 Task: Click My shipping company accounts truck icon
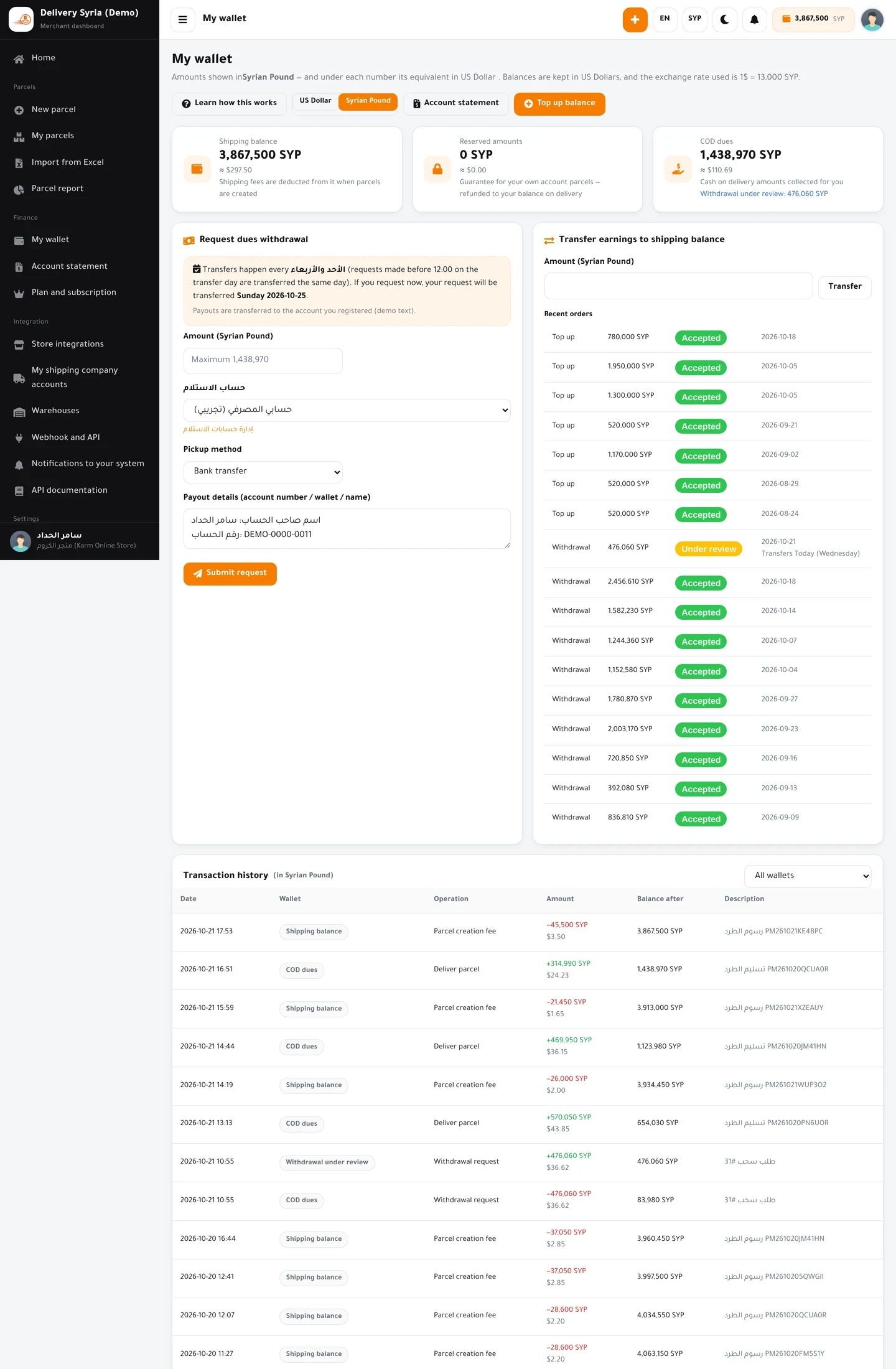click(19, 378)
